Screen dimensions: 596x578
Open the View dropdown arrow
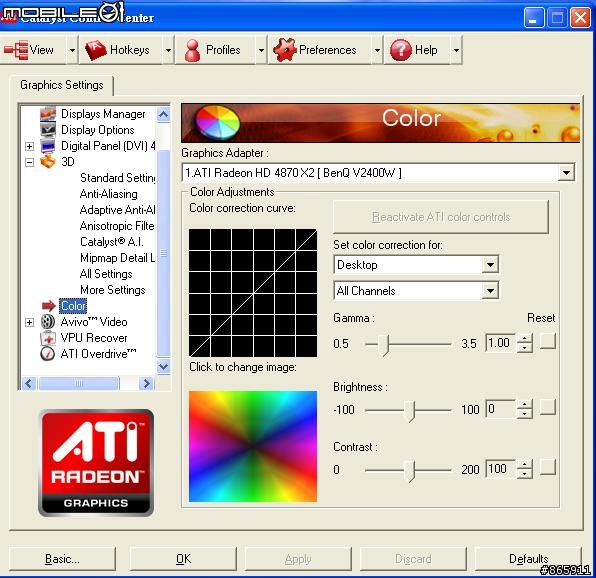click(x=72, y=50)
